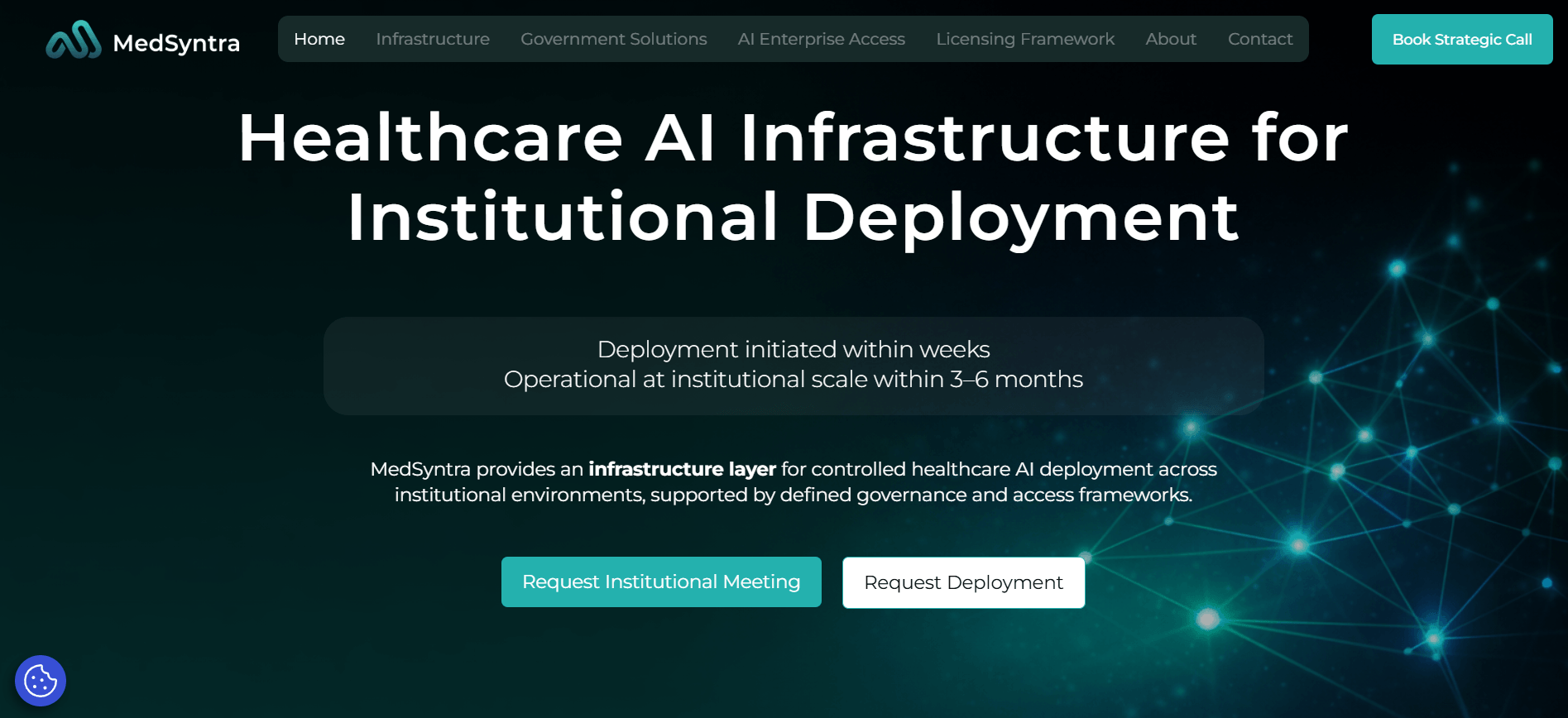Open the cookie preferences icon

tap(41, 681)
